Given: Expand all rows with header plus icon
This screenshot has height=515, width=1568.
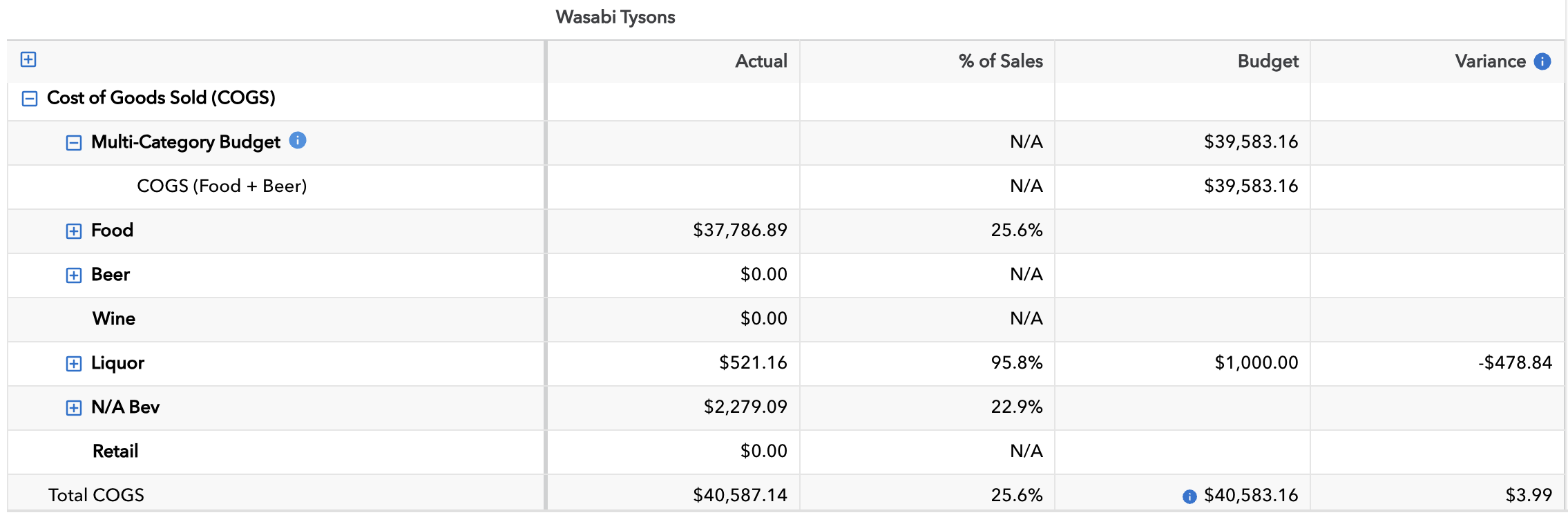Looking at the screenshot, I should 28,59.
